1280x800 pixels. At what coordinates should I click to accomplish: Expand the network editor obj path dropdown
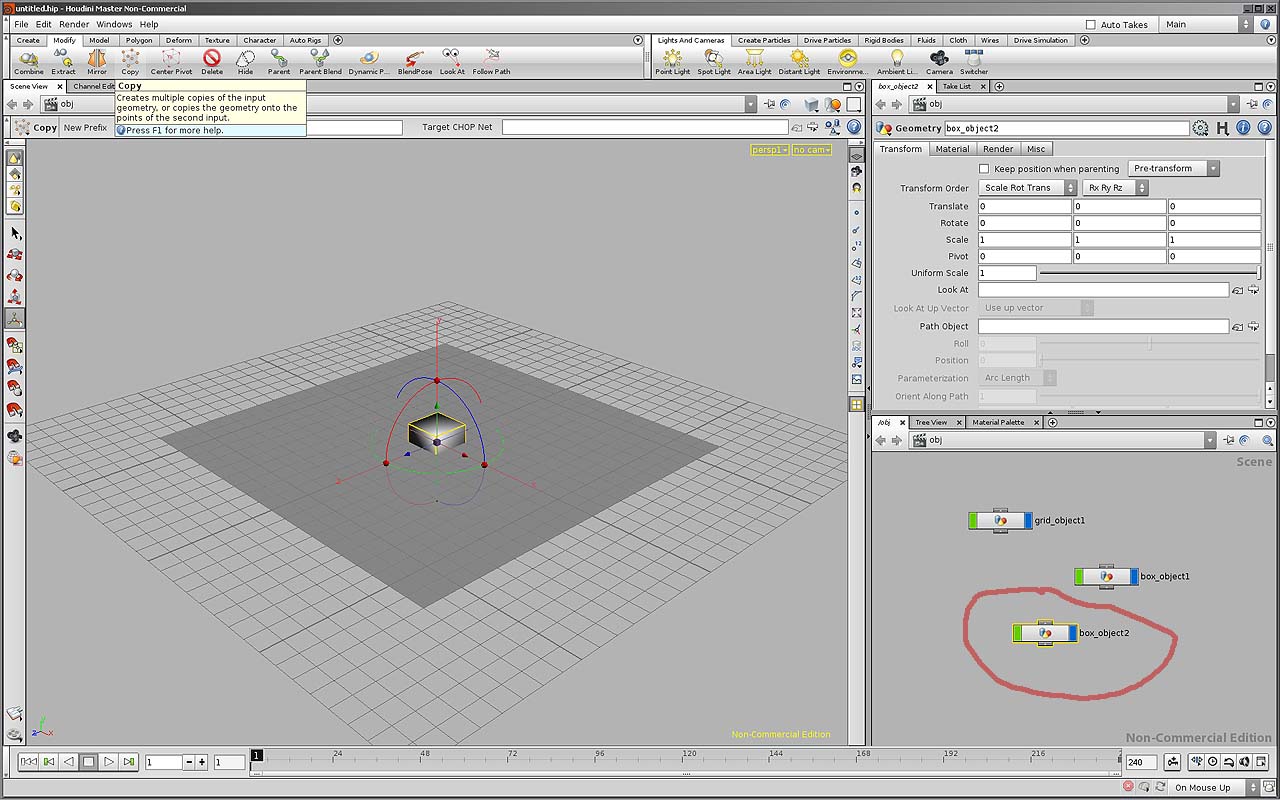click(x=1210, y=440)
